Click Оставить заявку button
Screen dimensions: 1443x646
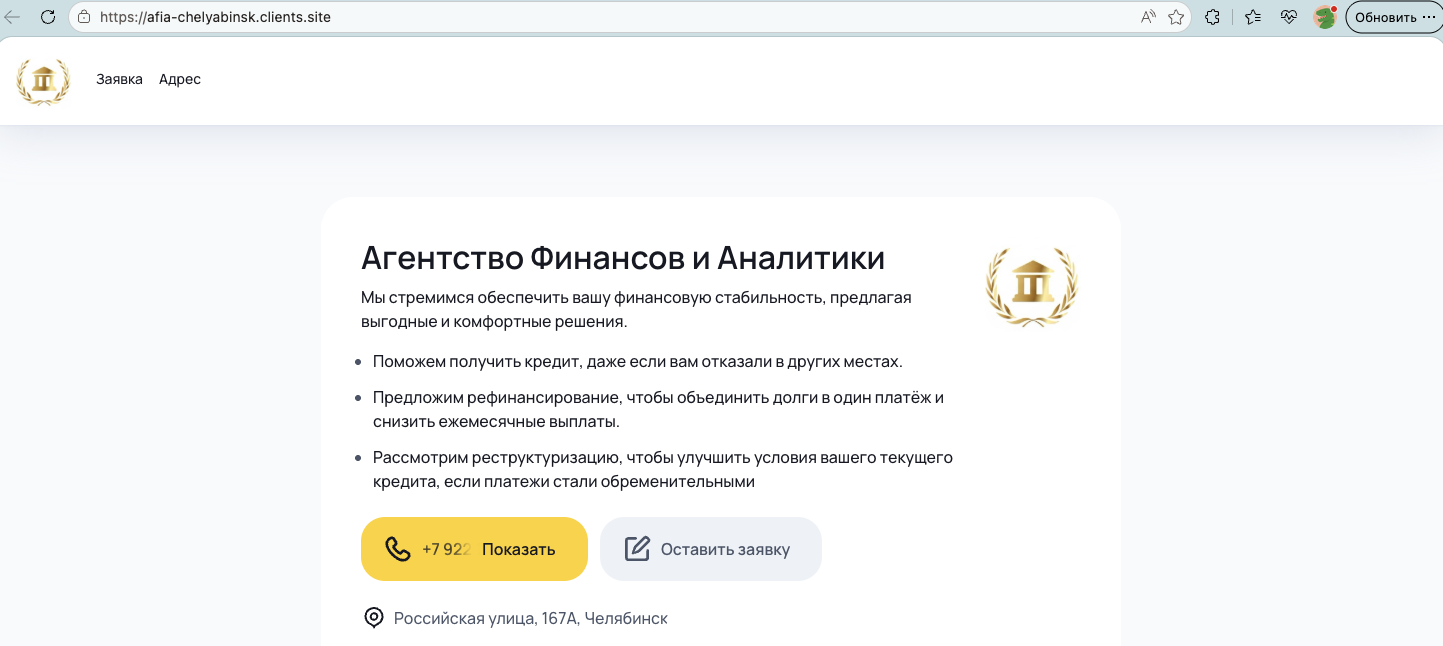(x=711, y=549)
